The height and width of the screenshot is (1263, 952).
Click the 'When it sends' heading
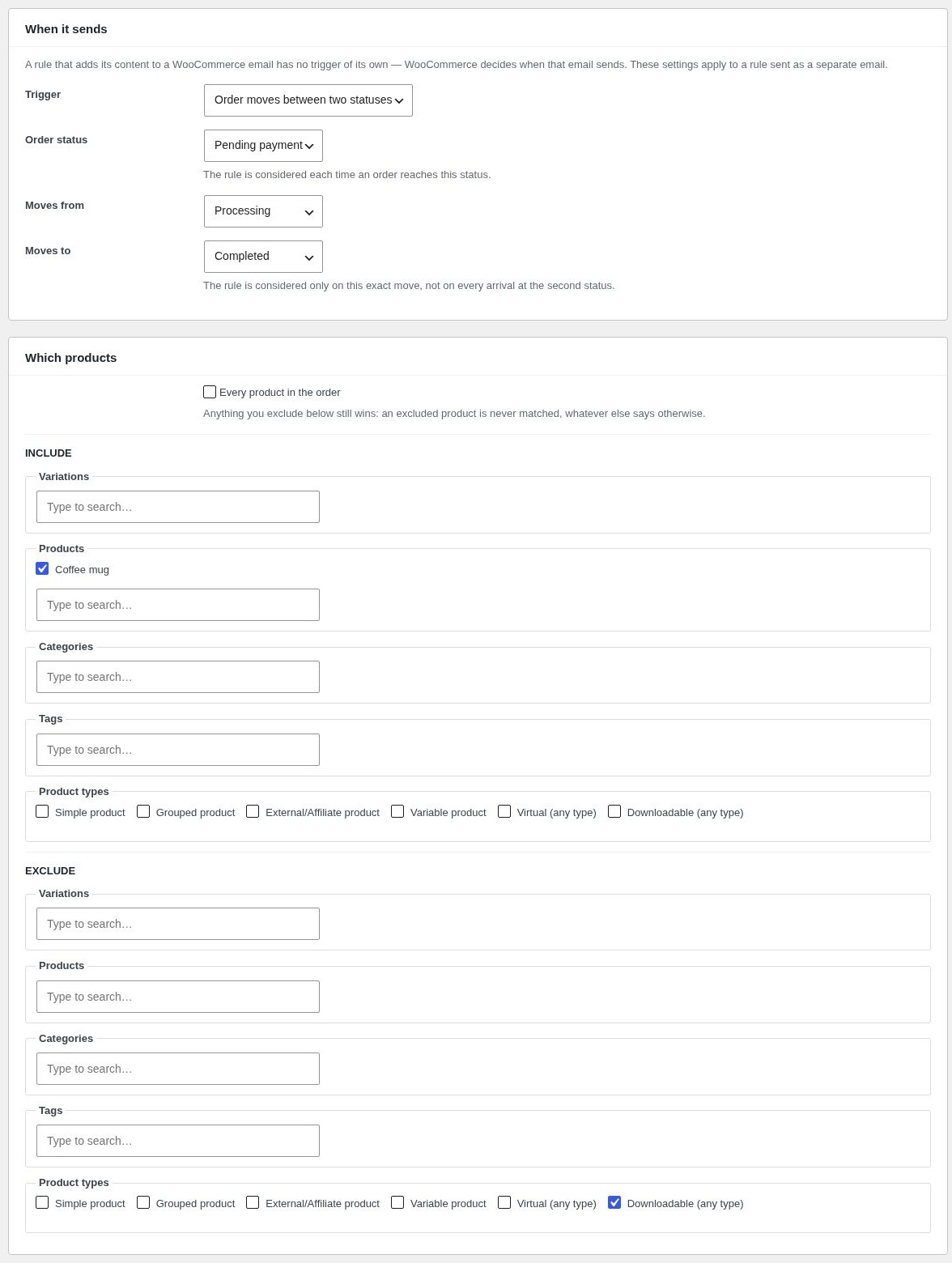(66, 29)
